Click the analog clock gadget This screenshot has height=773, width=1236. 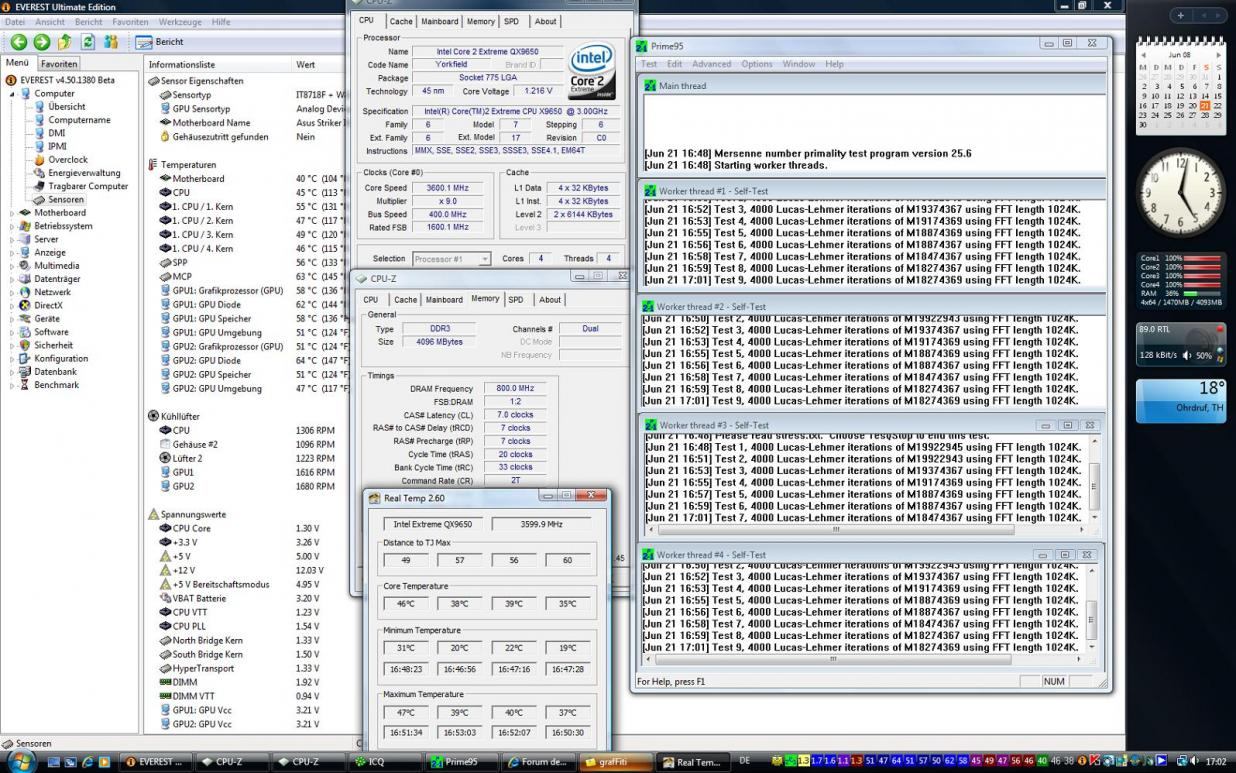[1181, 192]
